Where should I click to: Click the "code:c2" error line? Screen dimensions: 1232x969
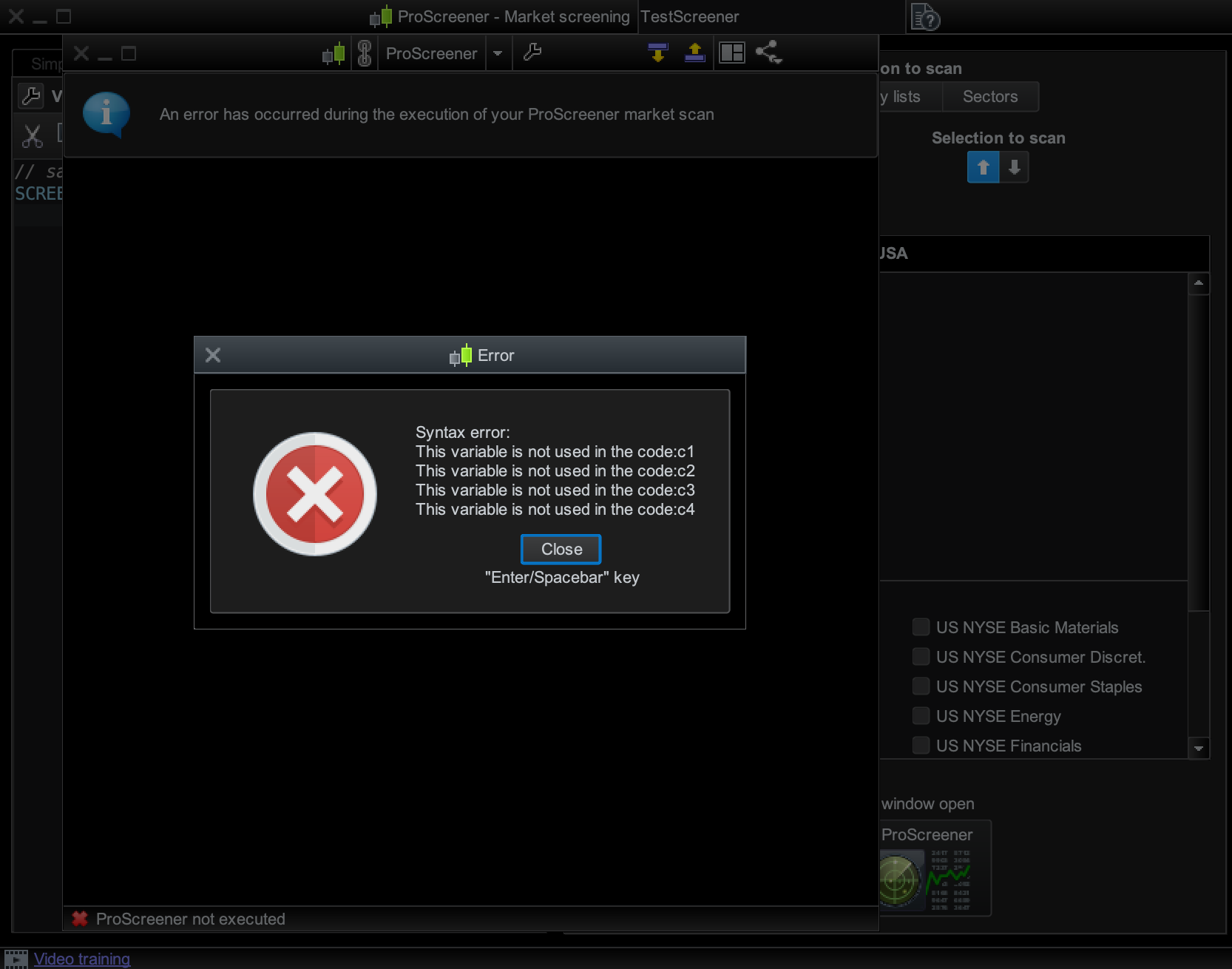coord(555,470)
